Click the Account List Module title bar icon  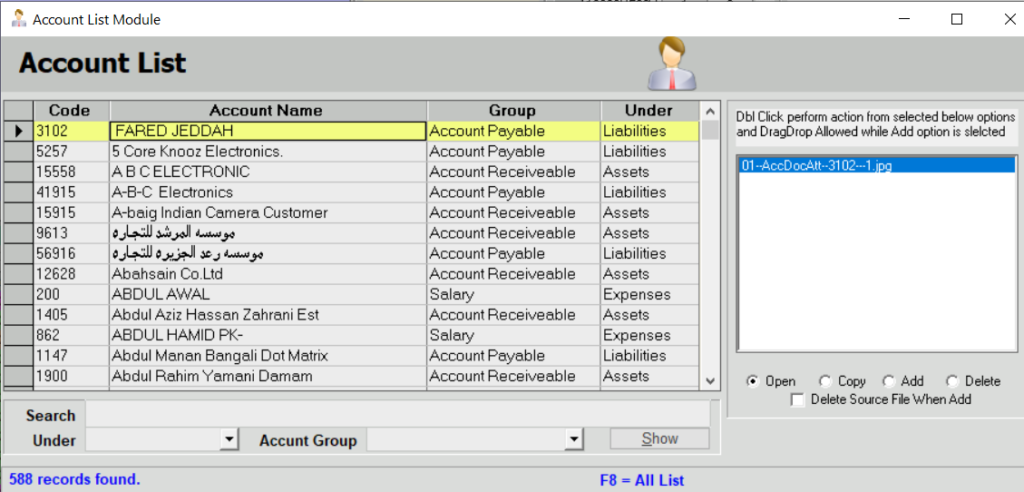18,19
